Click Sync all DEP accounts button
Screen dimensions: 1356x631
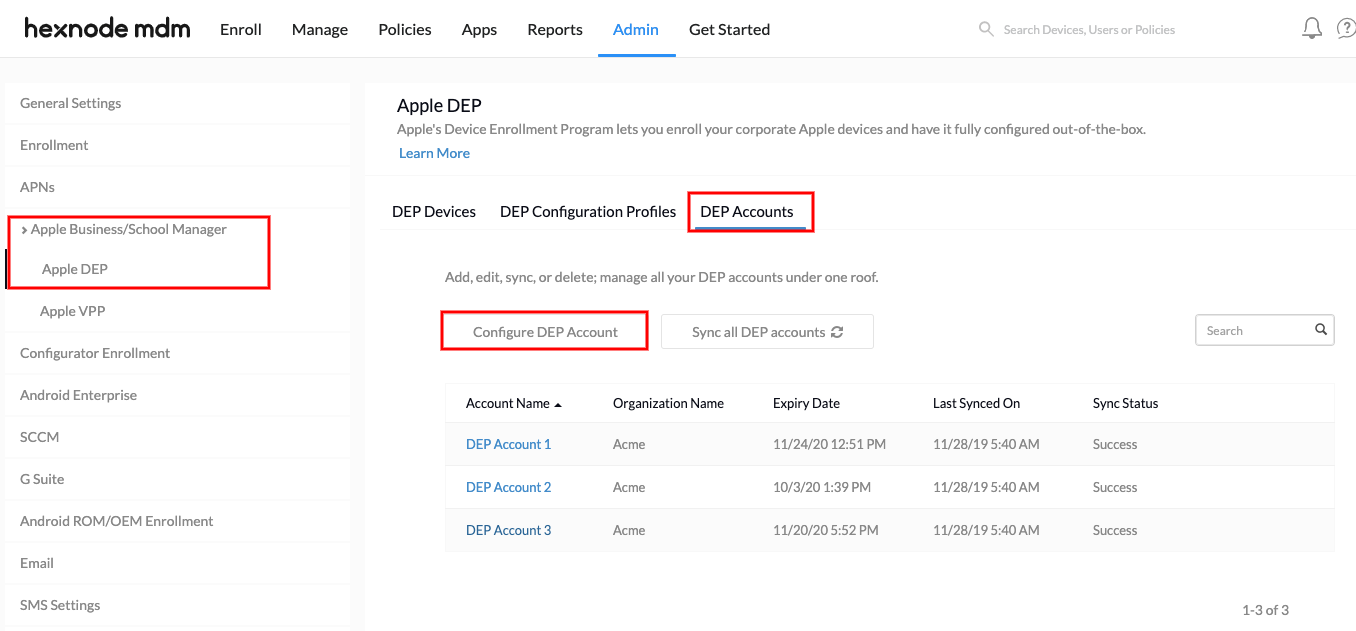coord(767,331)
